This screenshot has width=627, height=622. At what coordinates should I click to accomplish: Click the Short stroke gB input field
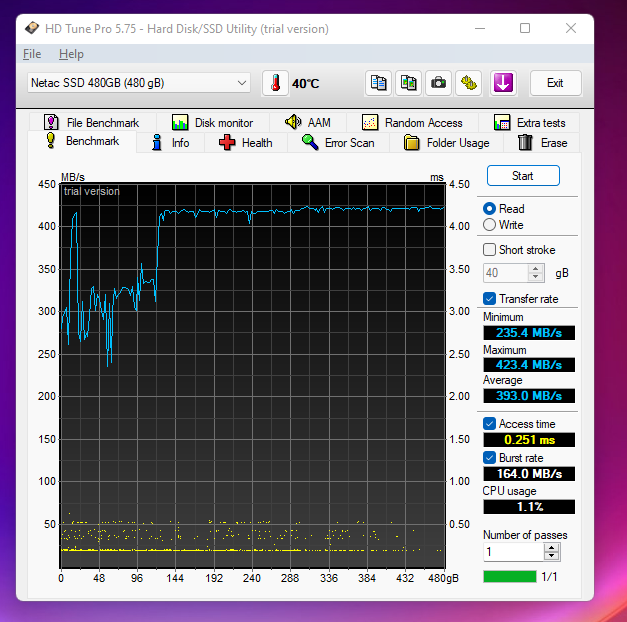coord(506,273)
